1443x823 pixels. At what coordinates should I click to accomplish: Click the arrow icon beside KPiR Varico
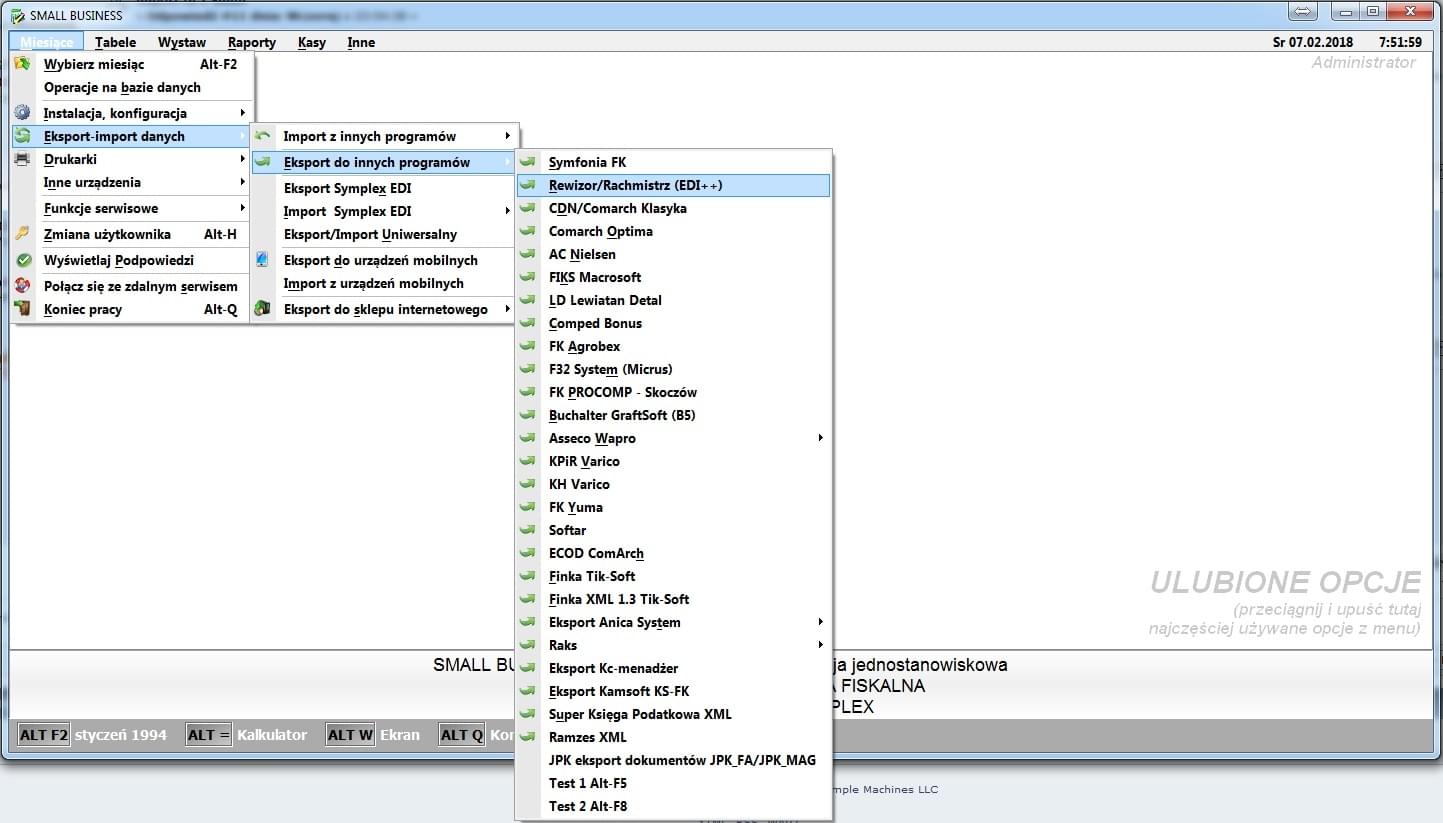point(528,461)
